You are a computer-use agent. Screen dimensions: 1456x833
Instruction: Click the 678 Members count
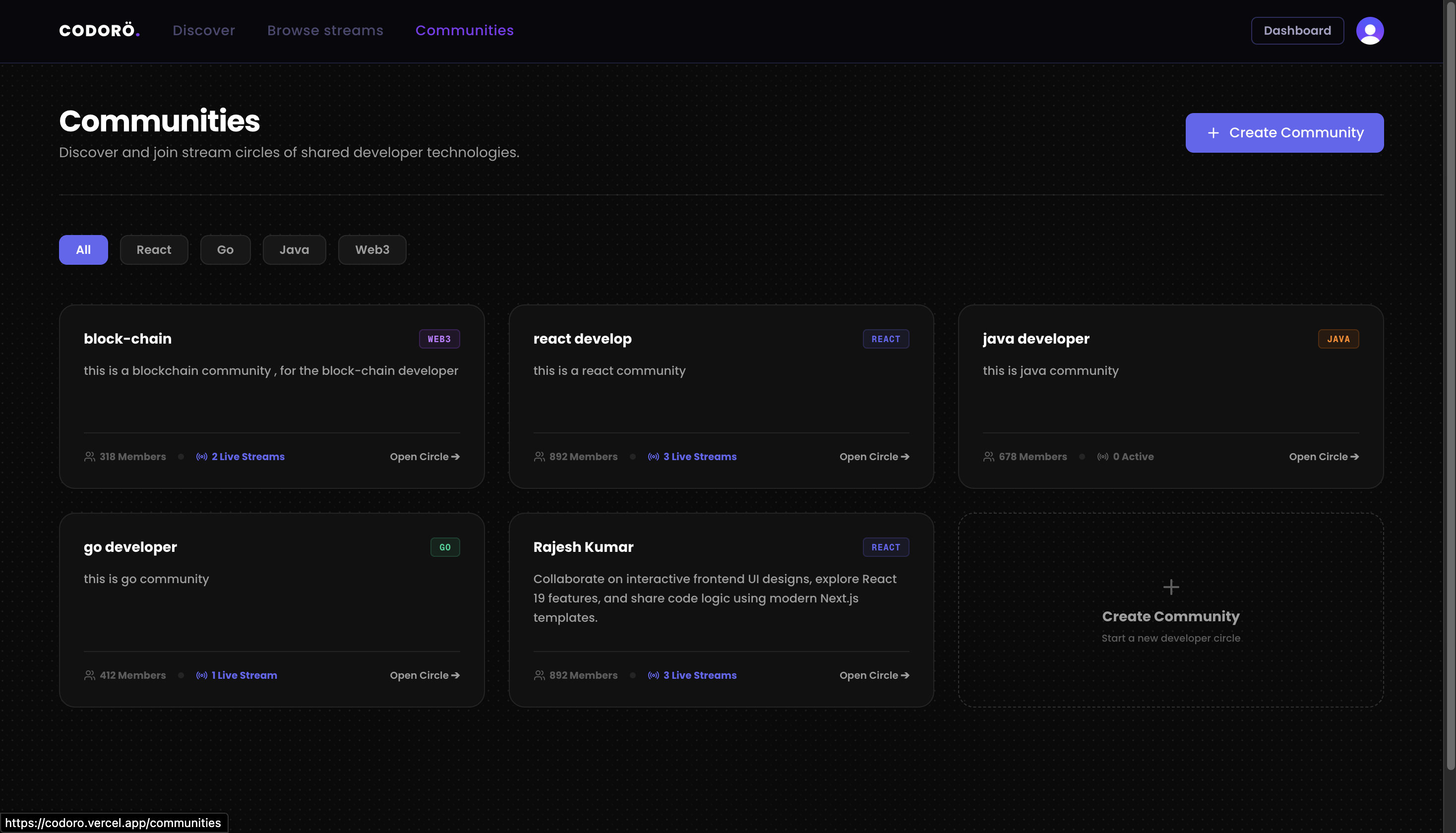1032,457
